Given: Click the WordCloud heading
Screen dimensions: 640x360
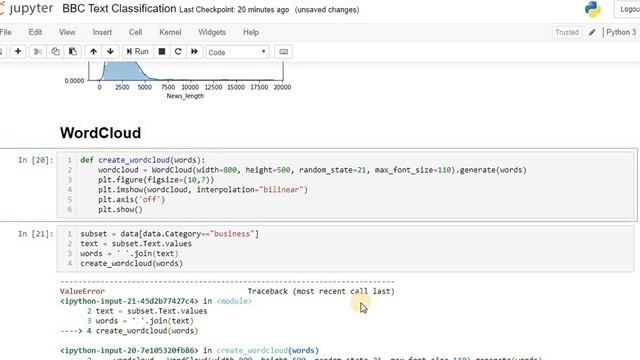Looking at the screenshot, I should coord(100,133).
